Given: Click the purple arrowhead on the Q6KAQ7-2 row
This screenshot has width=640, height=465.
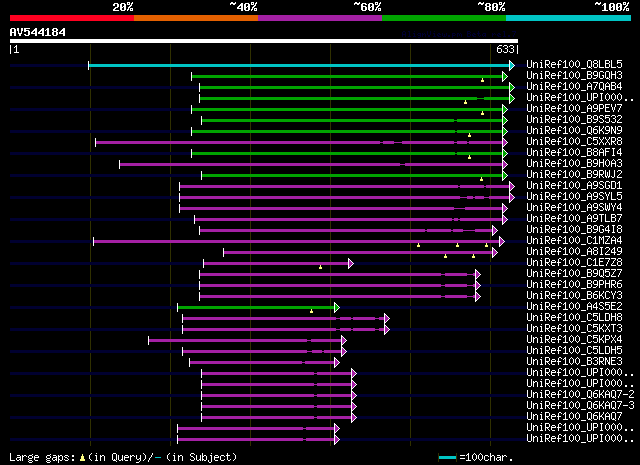Looking at the screenshot, I should coord(354,396).
